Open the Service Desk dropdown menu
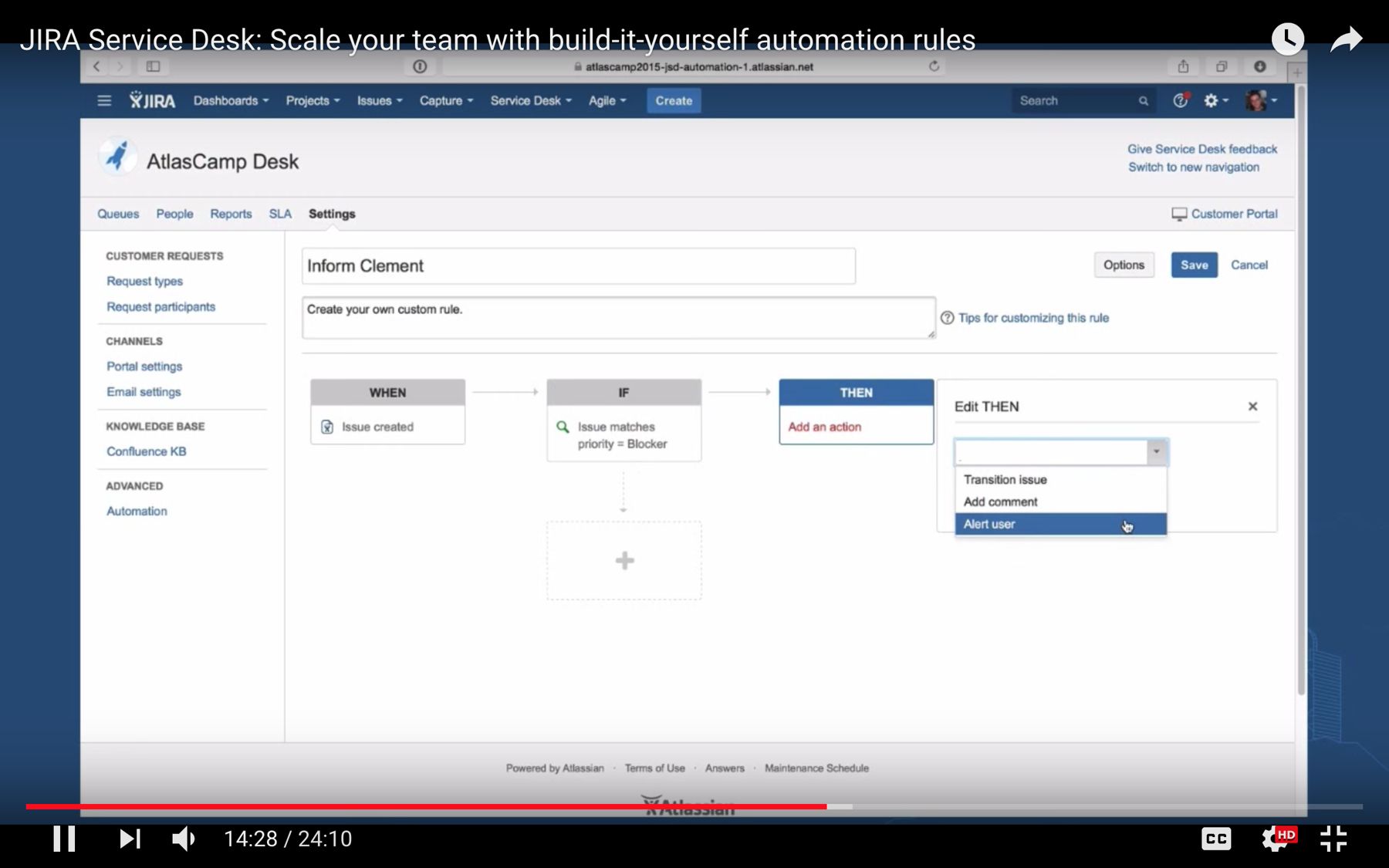 (531, 100)
